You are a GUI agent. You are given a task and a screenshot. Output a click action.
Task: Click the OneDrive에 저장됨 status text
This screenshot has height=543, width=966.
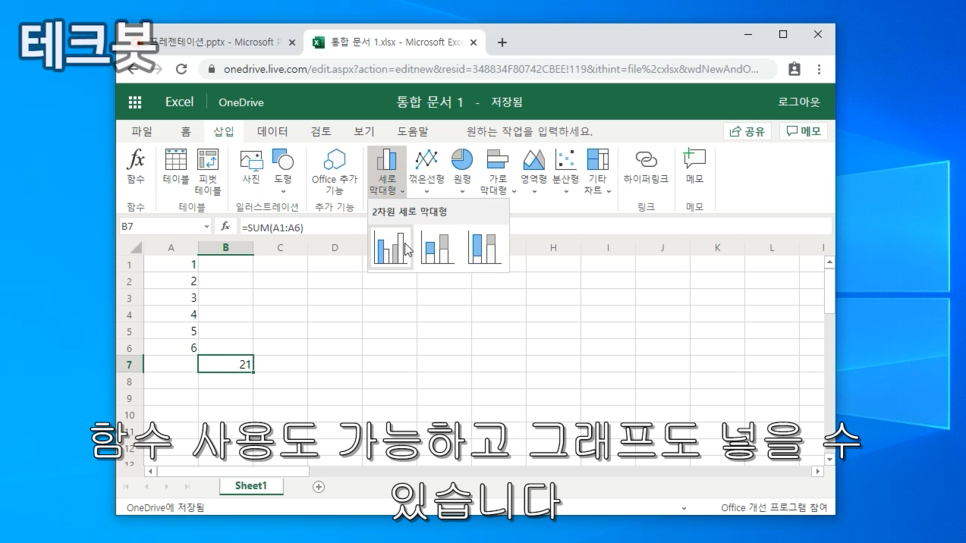point(165,507)
